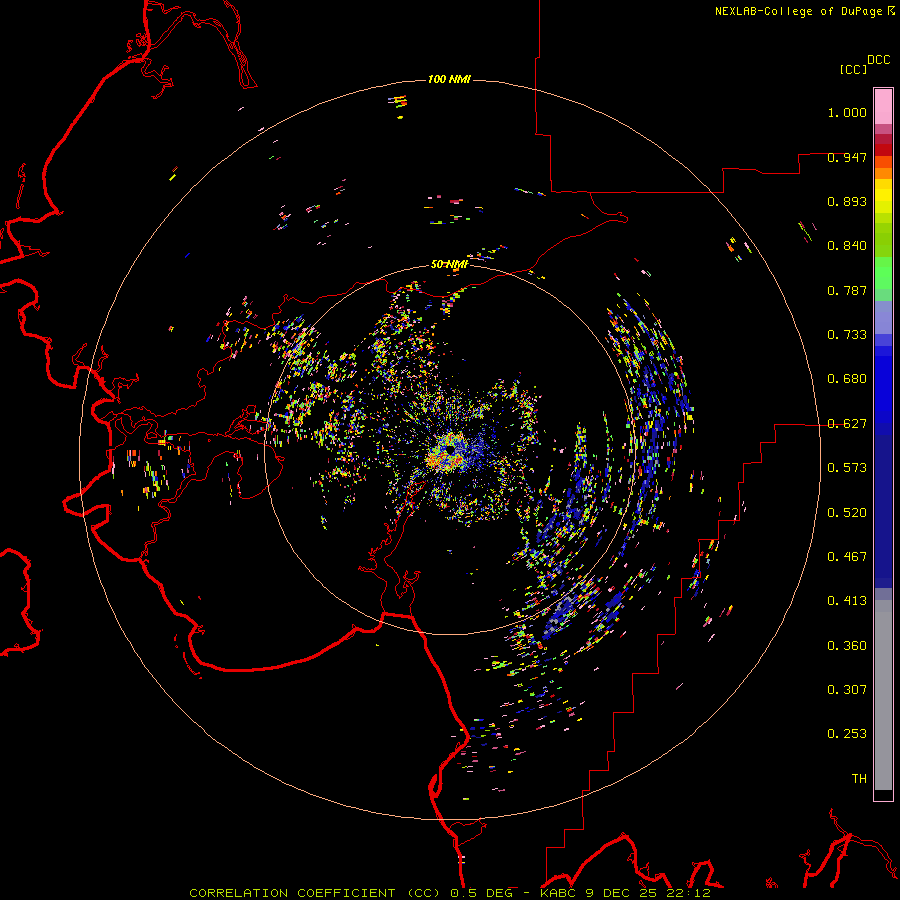Click the 1.000 legend value

tap(847, 112)
